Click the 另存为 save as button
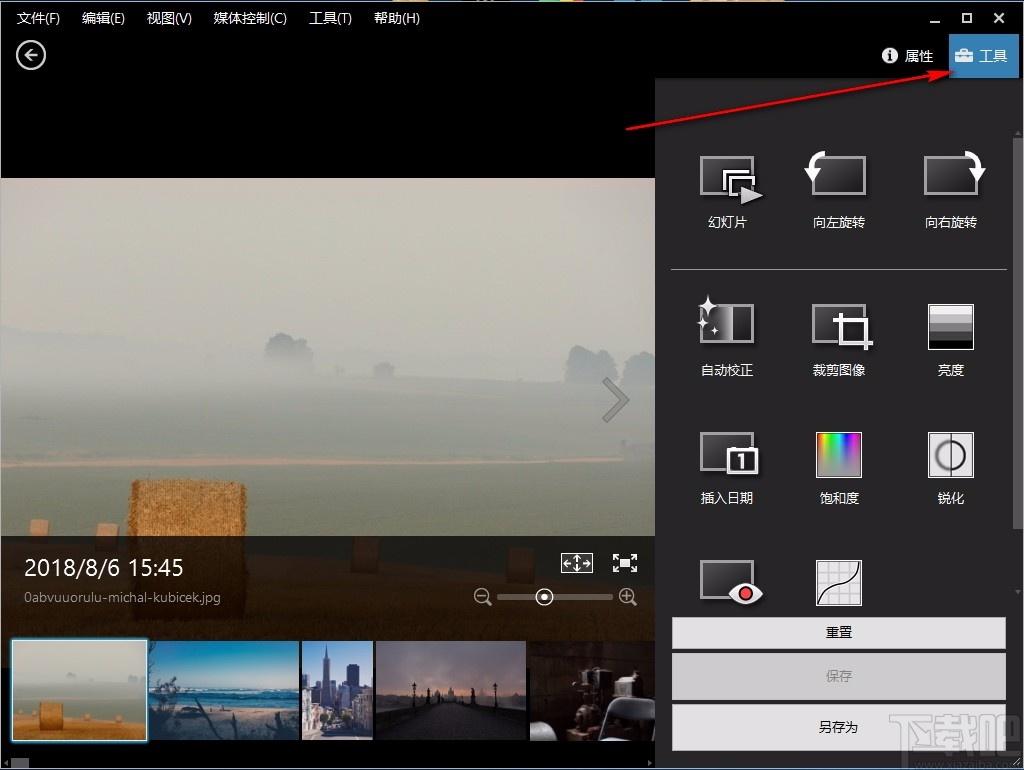Image resolution: width=1024 pixels, height=770 pixels. 839,726
